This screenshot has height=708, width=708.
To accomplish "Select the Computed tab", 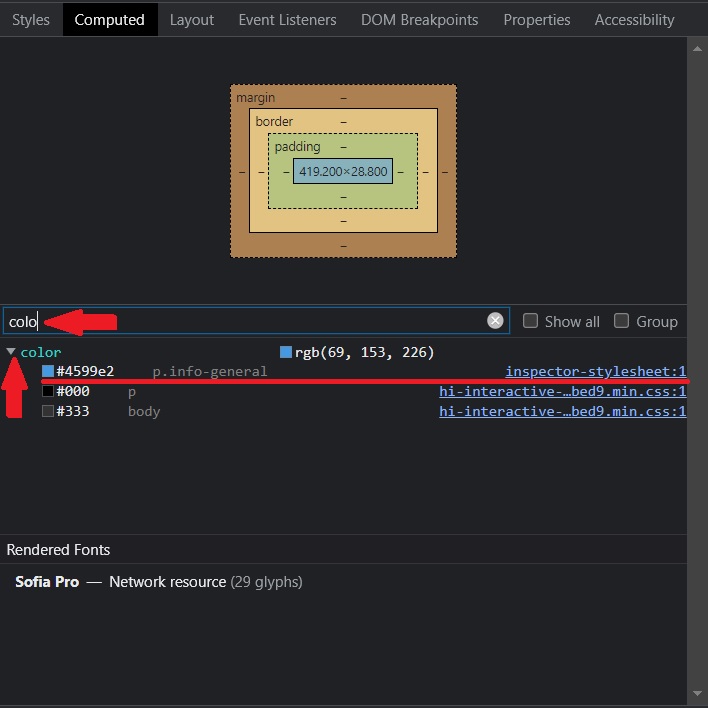I will [x=110, y=20].
